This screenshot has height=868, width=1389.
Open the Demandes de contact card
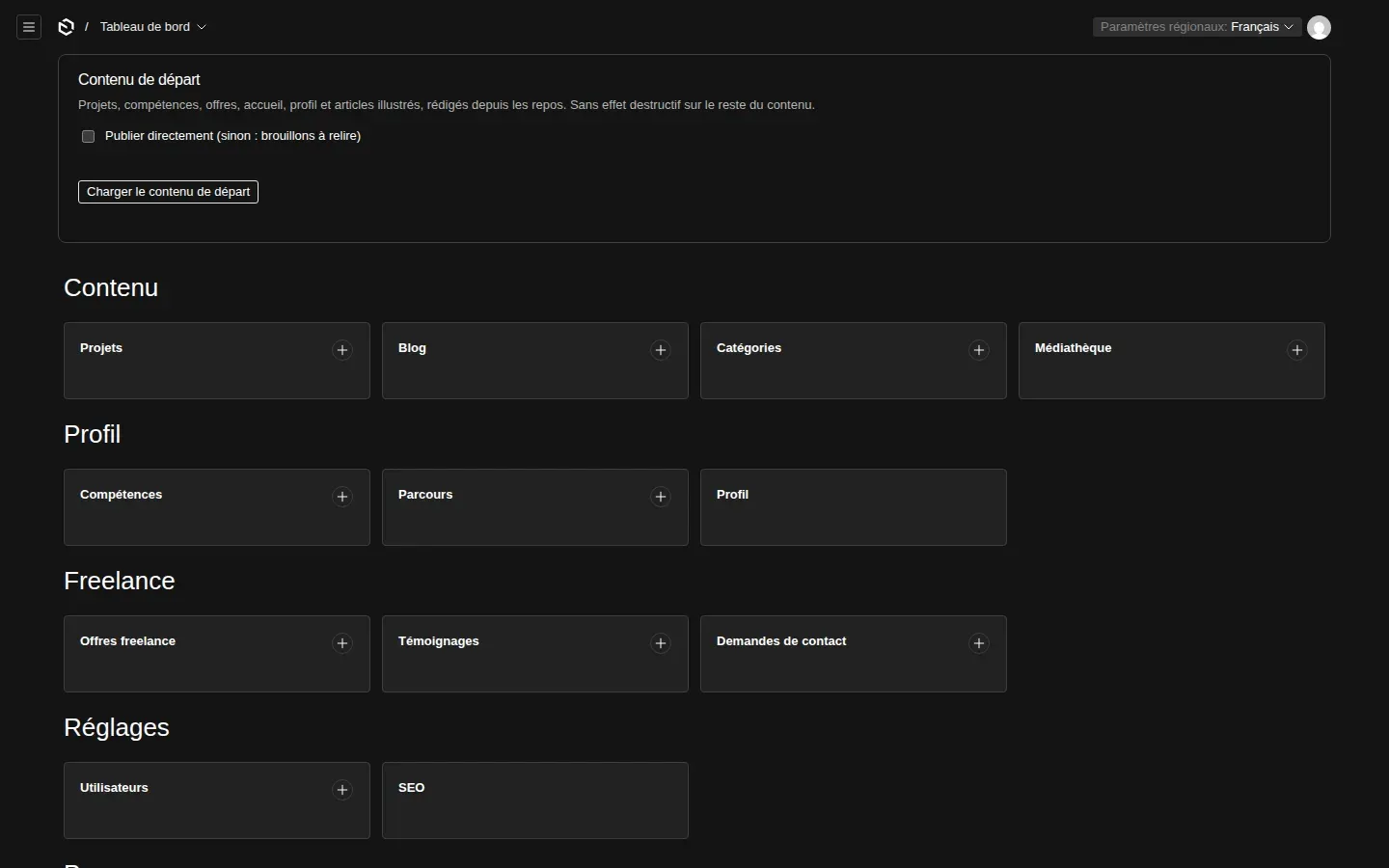click(x=854, y=654)
